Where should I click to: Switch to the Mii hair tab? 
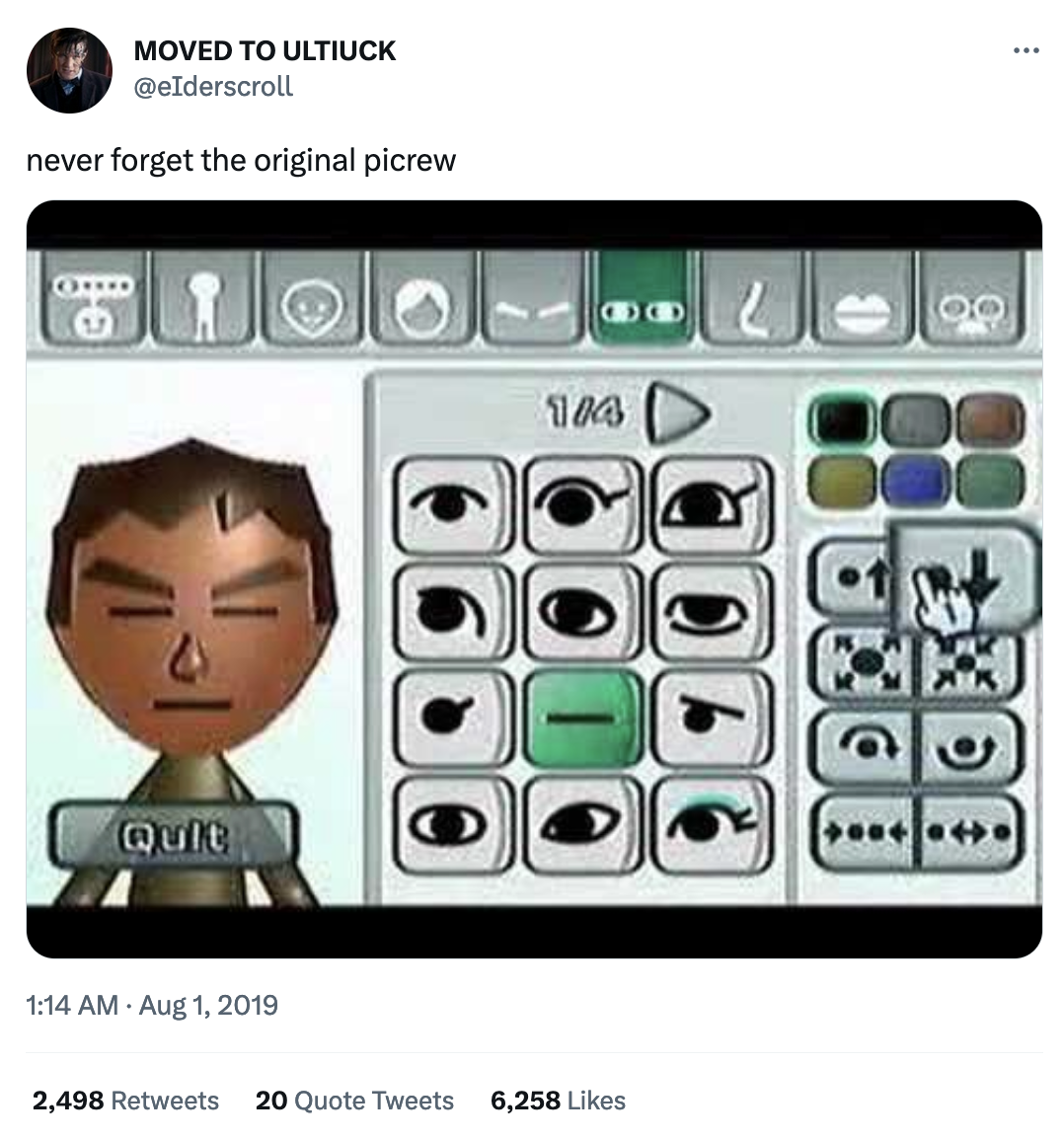[422, 296]
